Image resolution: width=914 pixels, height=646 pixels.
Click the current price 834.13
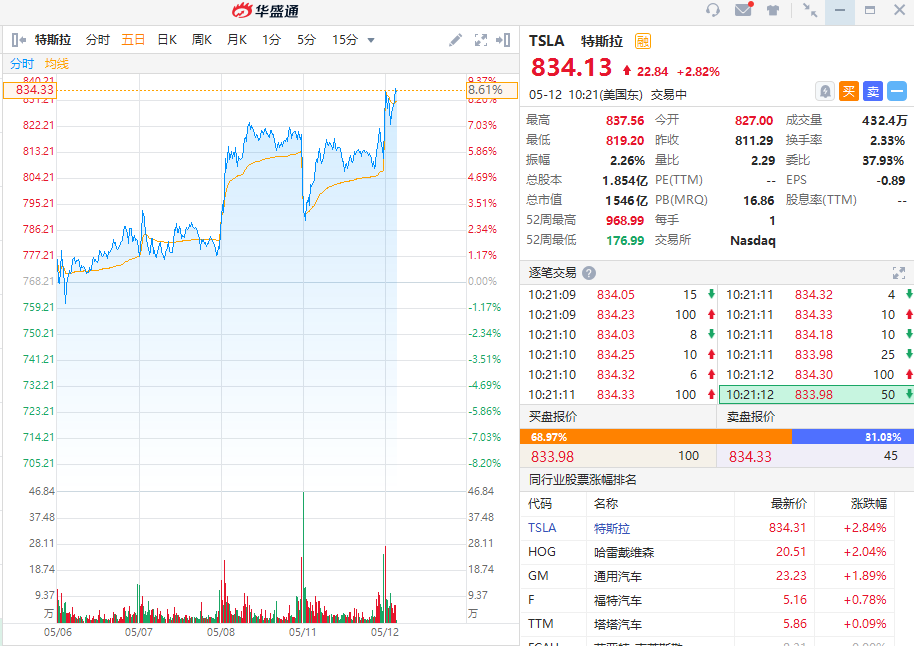pos(571,67)
